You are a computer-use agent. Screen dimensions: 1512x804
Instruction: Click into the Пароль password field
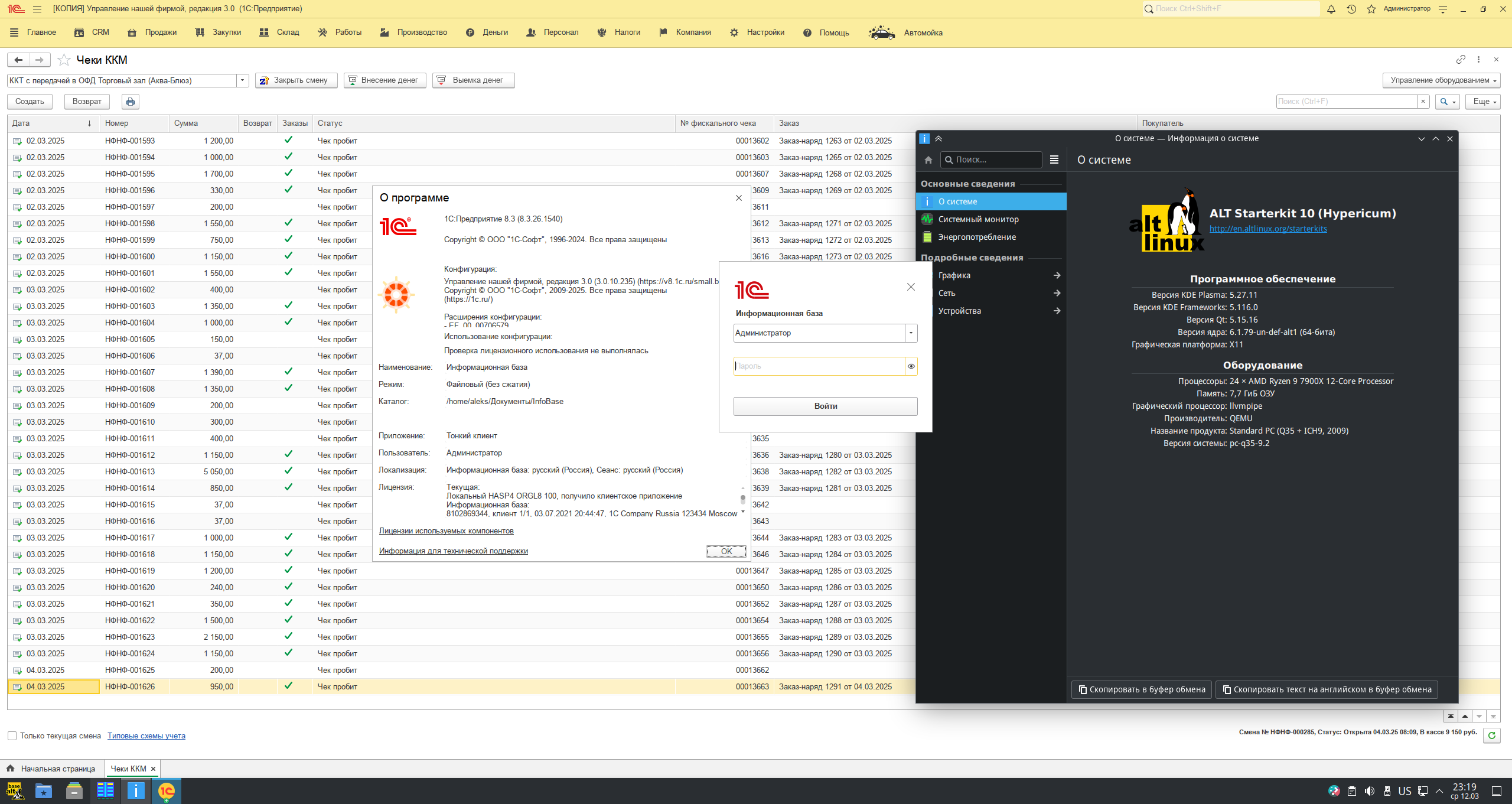(x=819, y=366)
